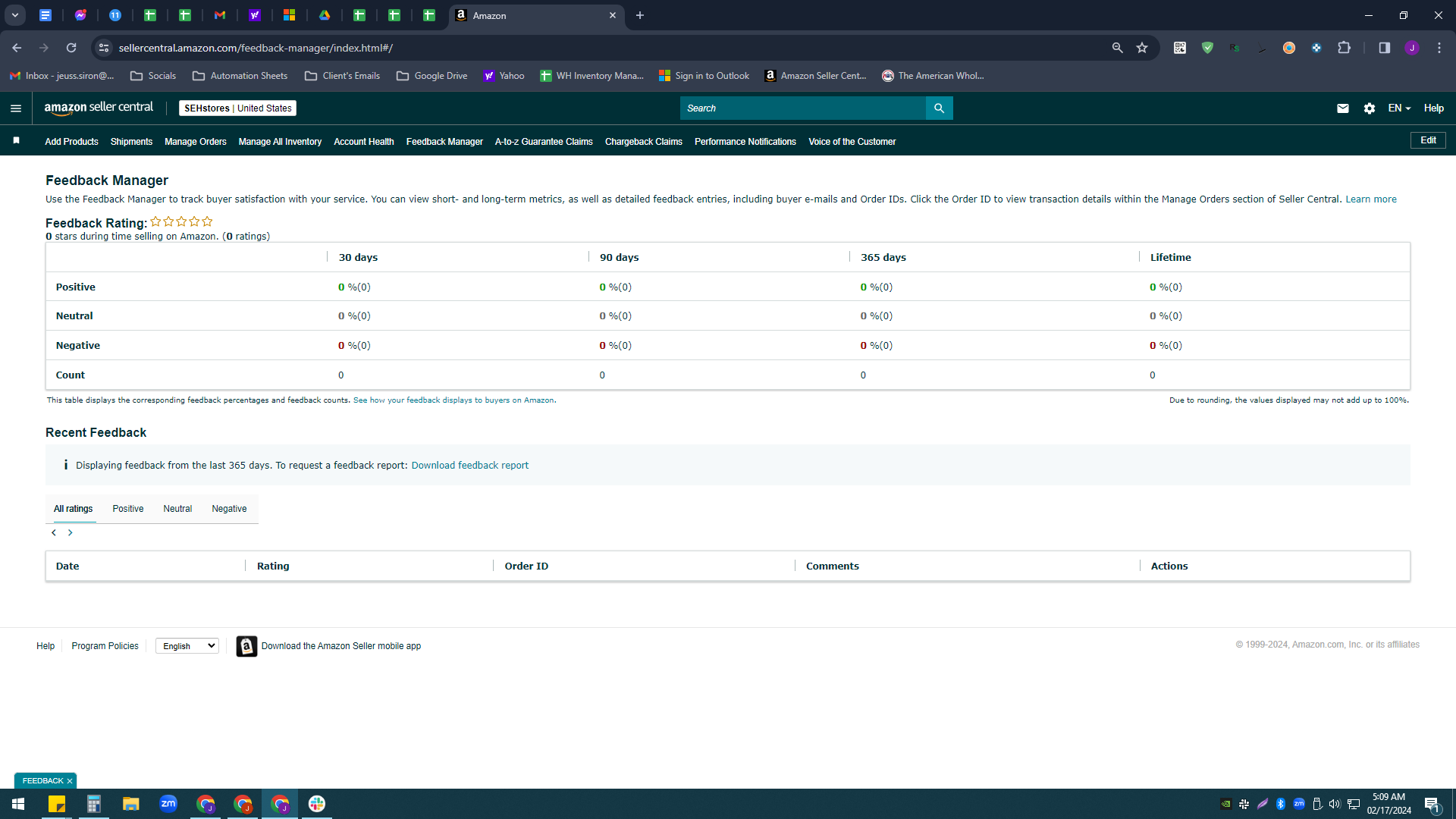This screenshot has height=819, width=1456.
Task: Click the Help link in header
Action: point(1433,108)
